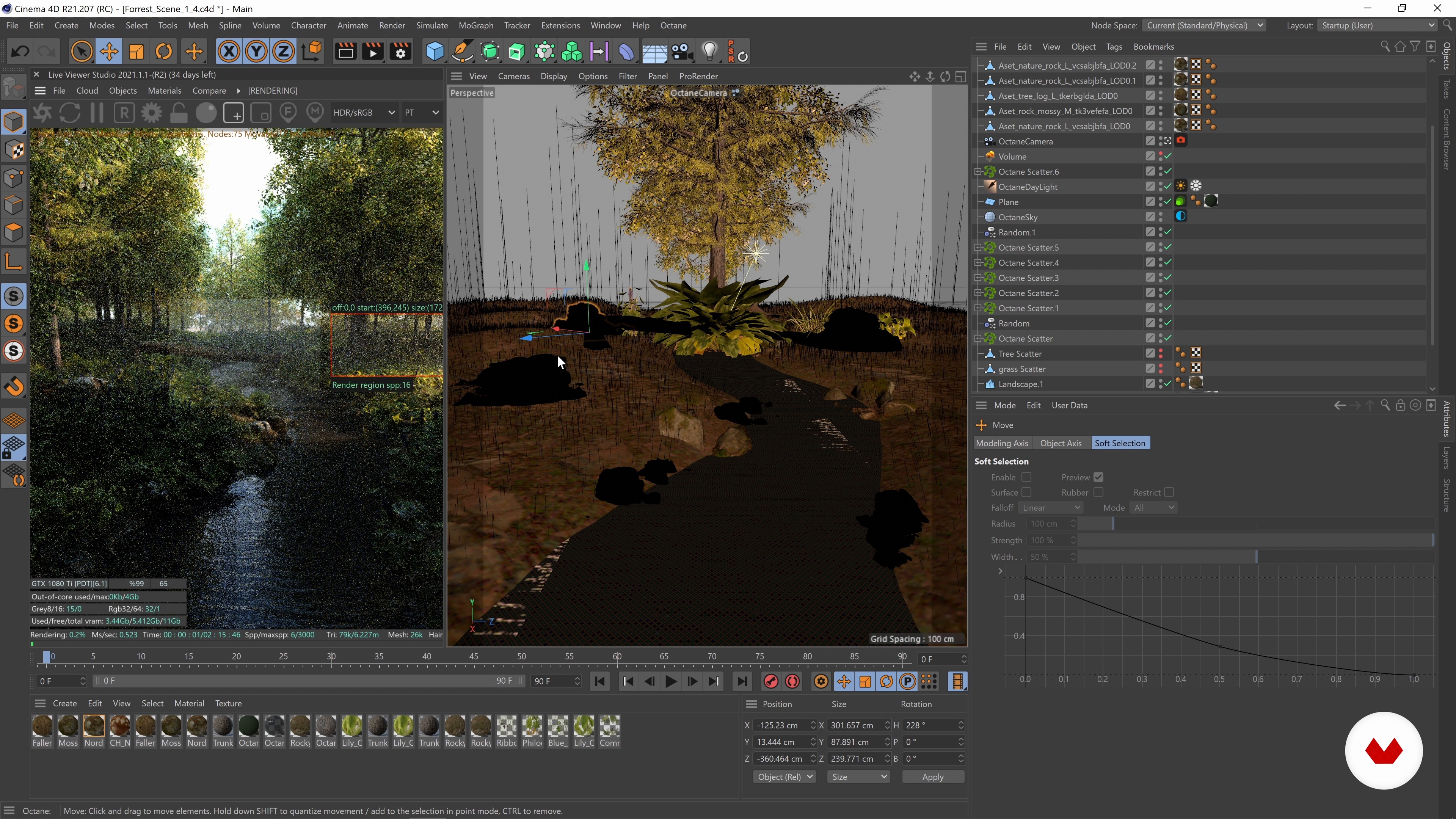Toggle Z axis lock
The height and width of the screenshot is (819, 1456).
coord(284,52)
